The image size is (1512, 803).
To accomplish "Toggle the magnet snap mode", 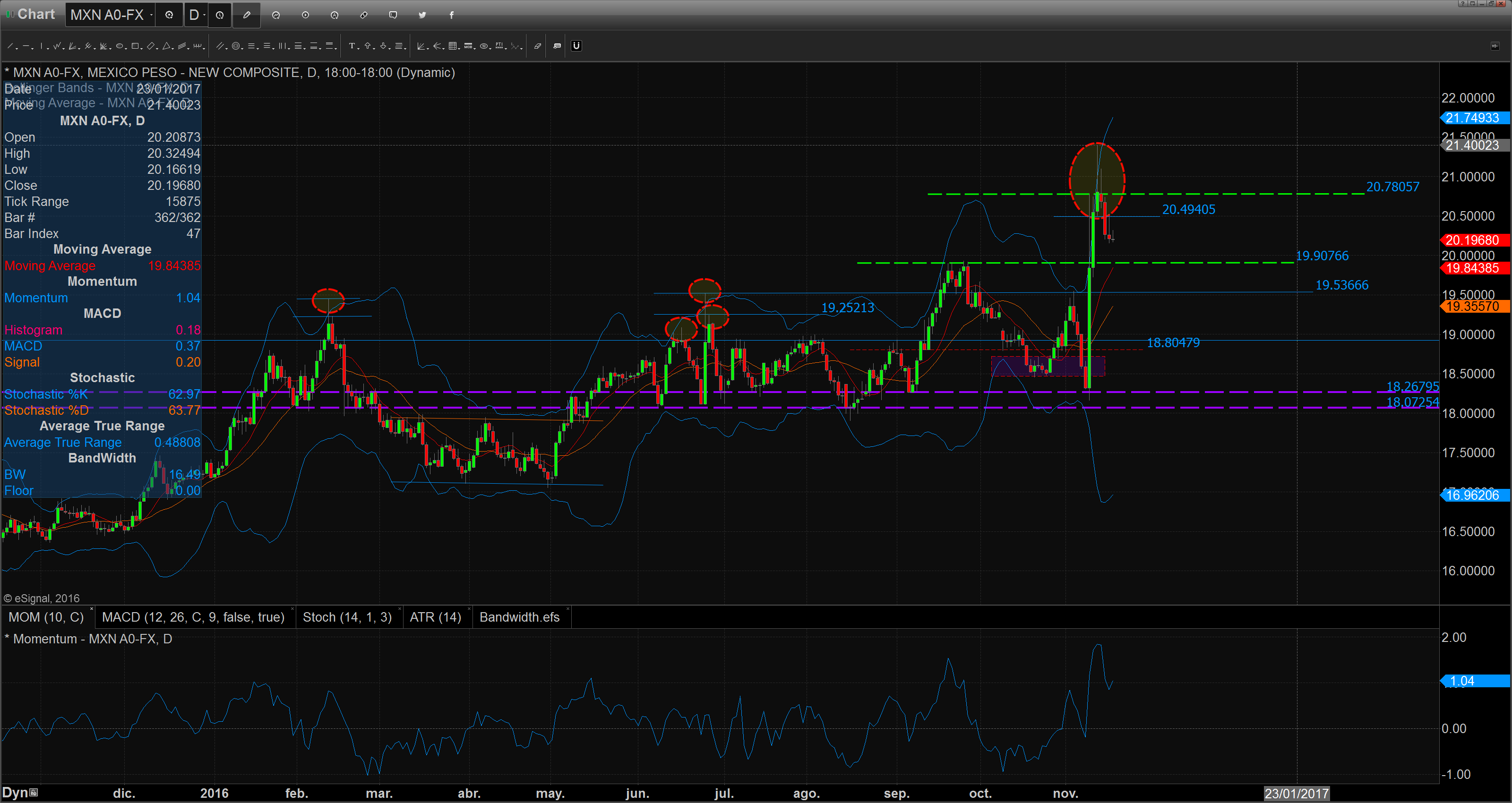I will click(576, 46).
